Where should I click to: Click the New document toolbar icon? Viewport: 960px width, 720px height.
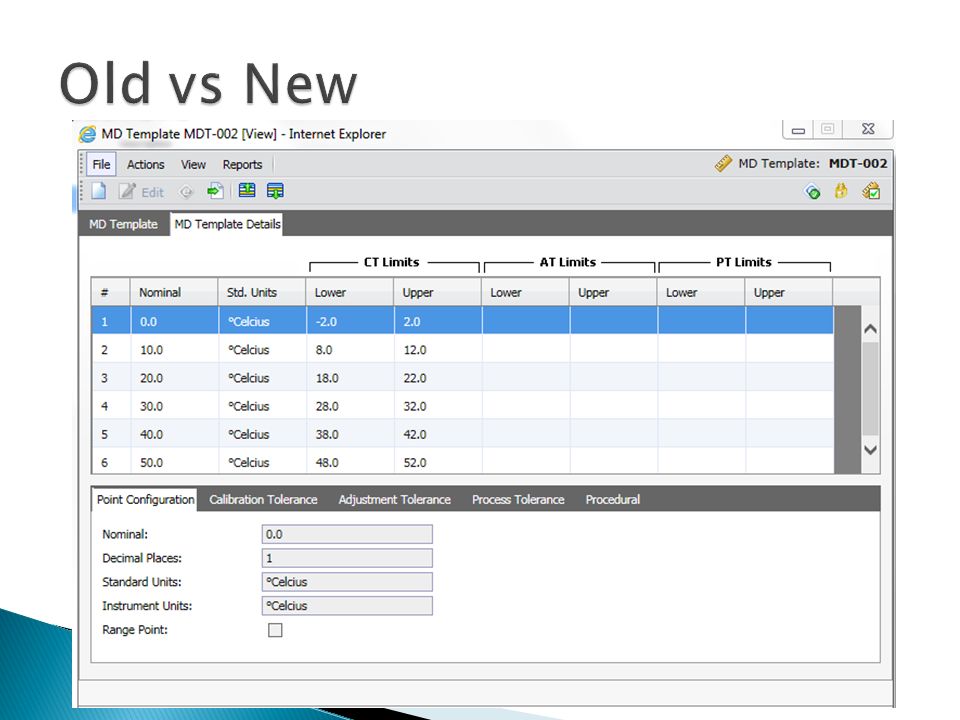coord(99,191)
